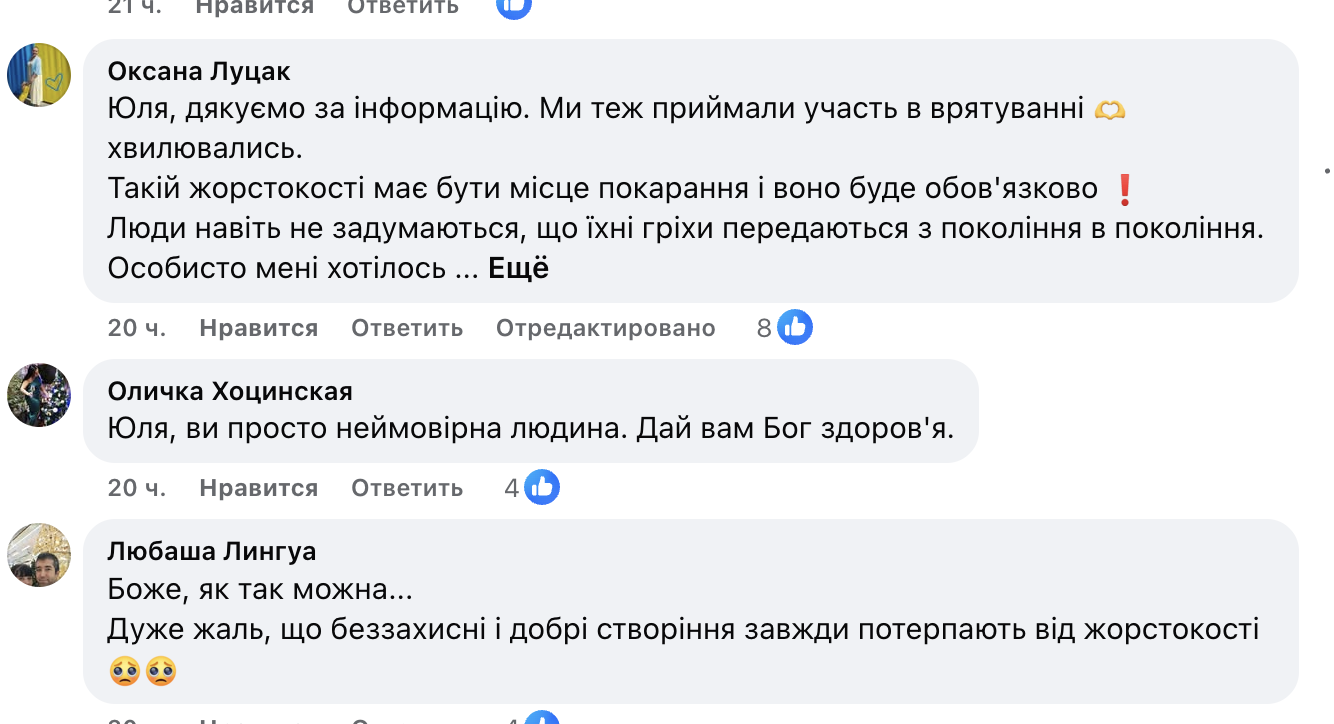
Task: Click the like reaction icon beside count 4
Action: point(543,488)
